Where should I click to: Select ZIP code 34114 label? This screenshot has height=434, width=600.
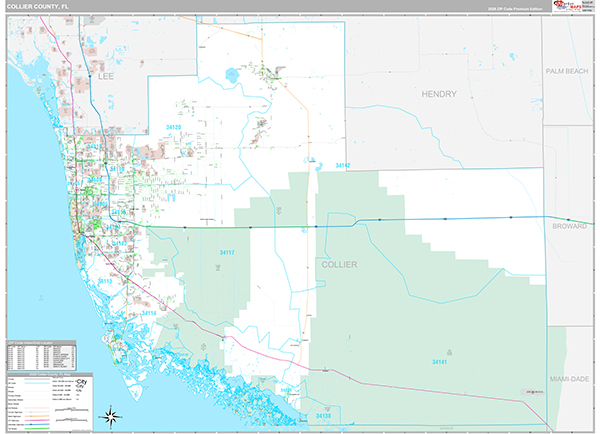tap(149, 314)
